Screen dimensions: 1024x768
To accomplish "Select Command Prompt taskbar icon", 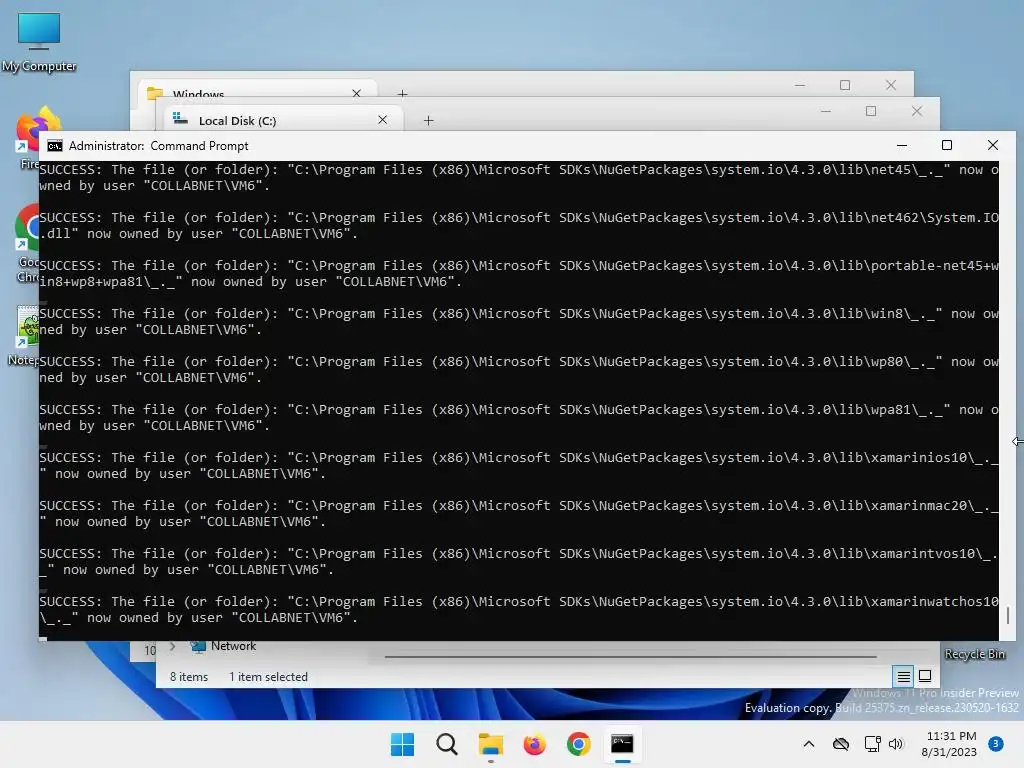I will coord(622,744).
